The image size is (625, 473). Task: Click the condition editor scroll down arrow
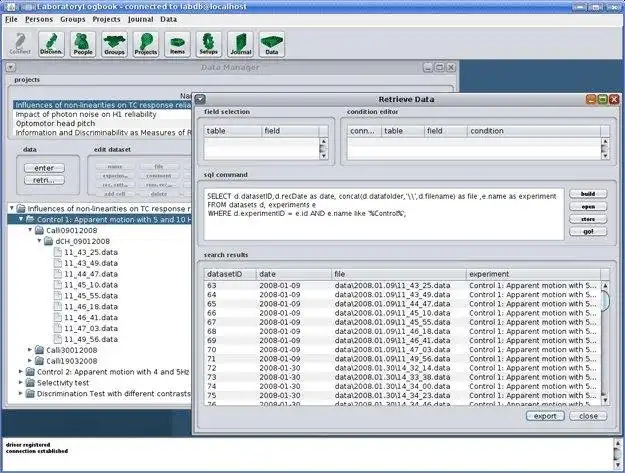click(x=605, y=156)
